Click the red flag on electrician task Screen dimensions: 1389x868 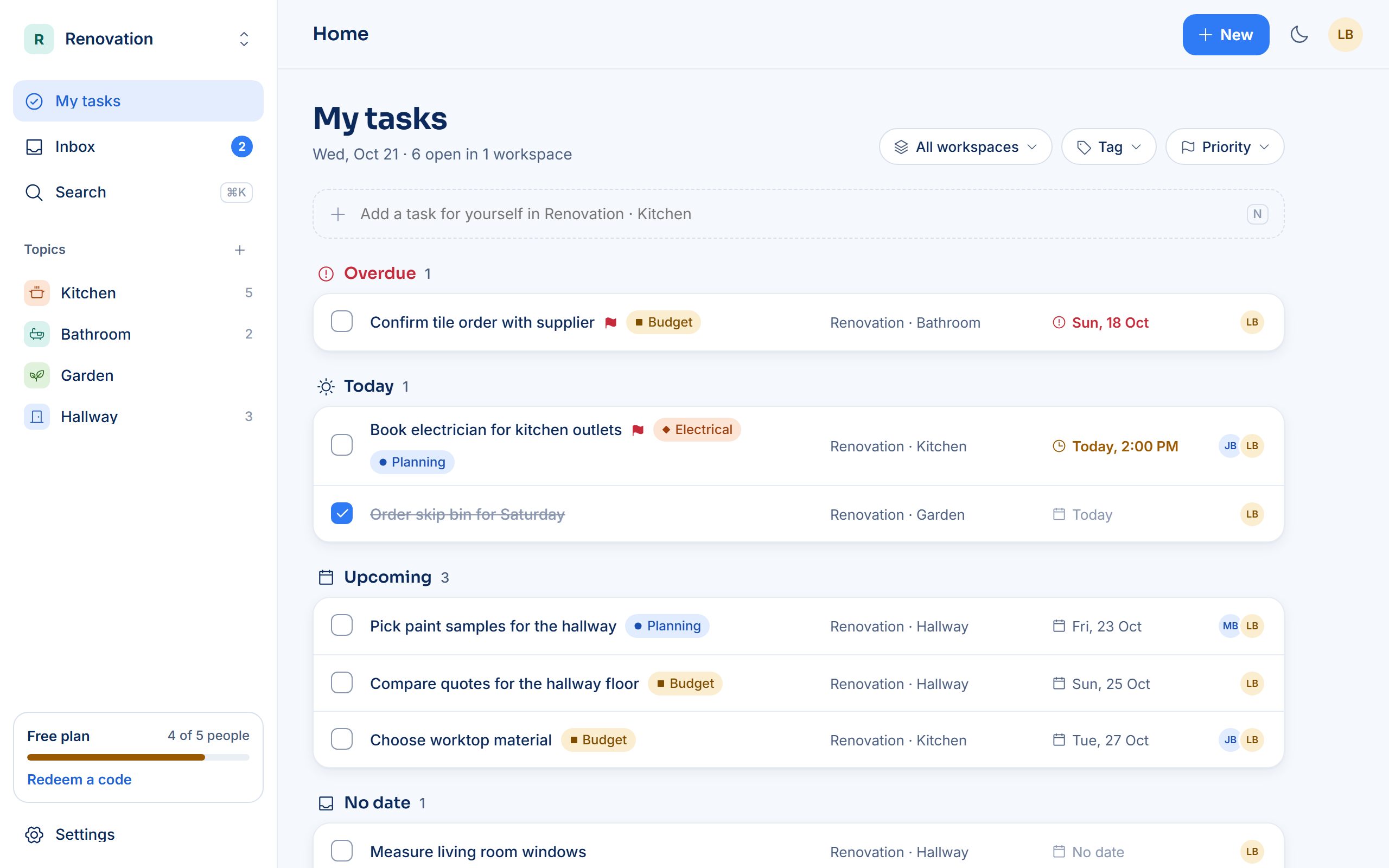coord(638,430)
